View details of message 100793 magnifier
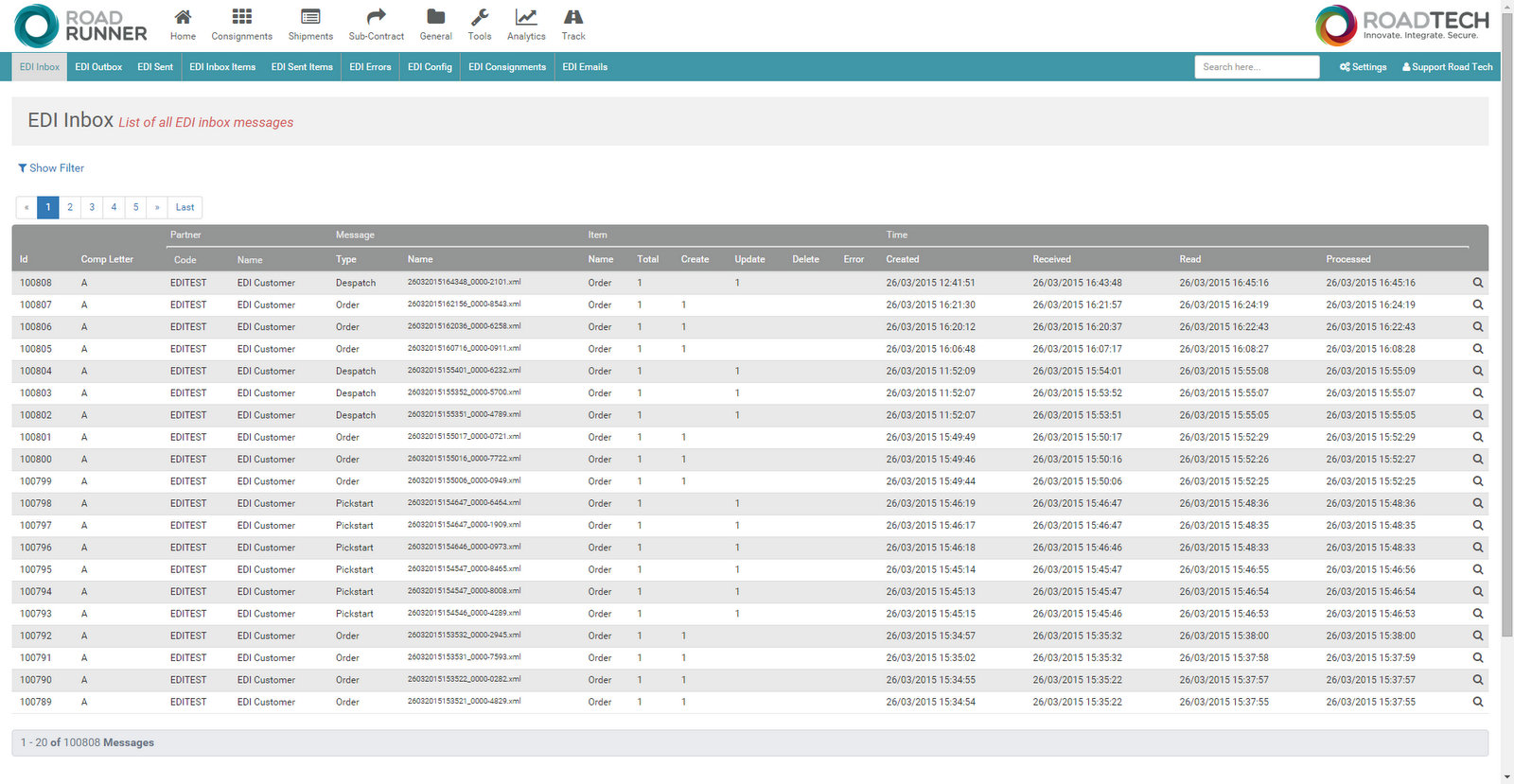Screen dimensions: 1514x784 1477,614
